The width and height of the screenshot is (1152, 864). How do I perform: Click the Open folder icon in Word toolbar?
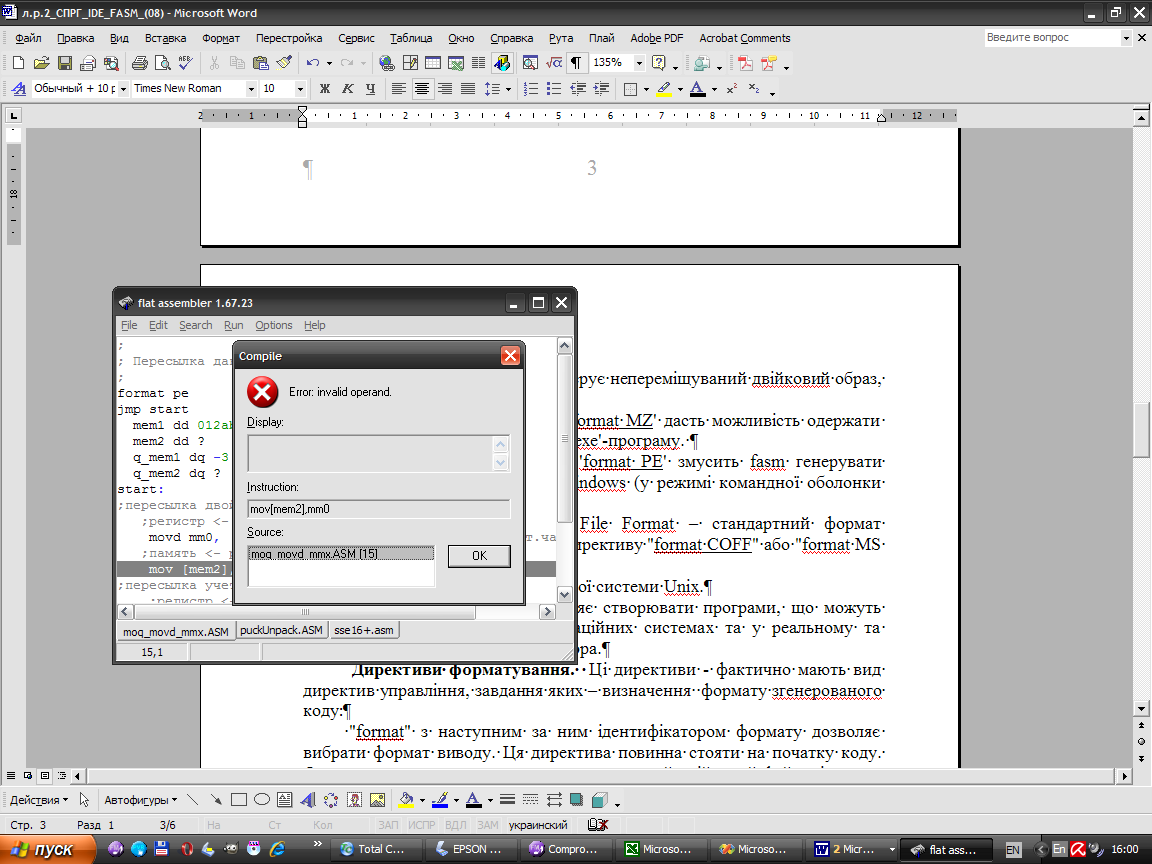click(x=41, y=63)
